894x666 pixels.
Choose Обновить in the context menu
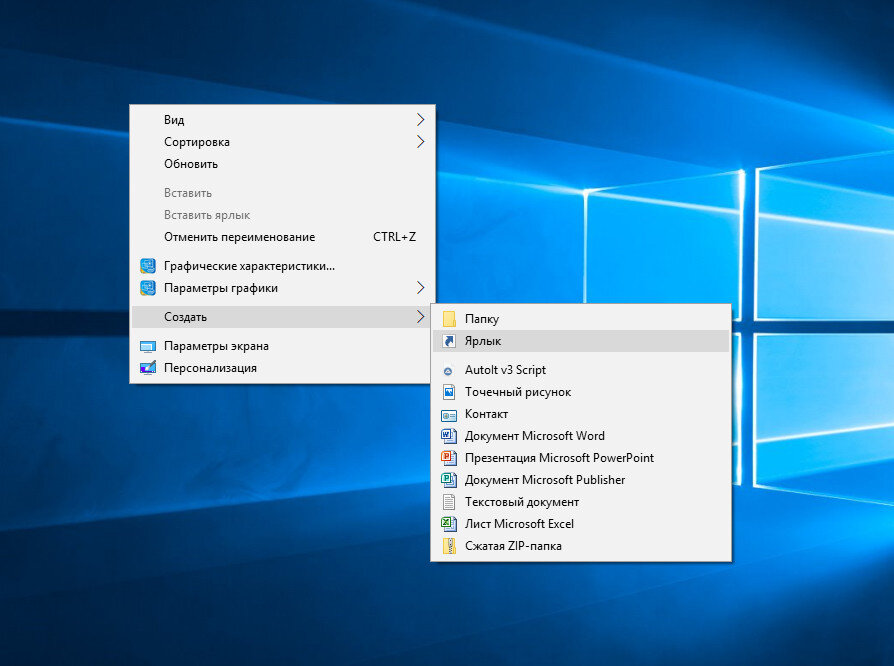(283, 164)
